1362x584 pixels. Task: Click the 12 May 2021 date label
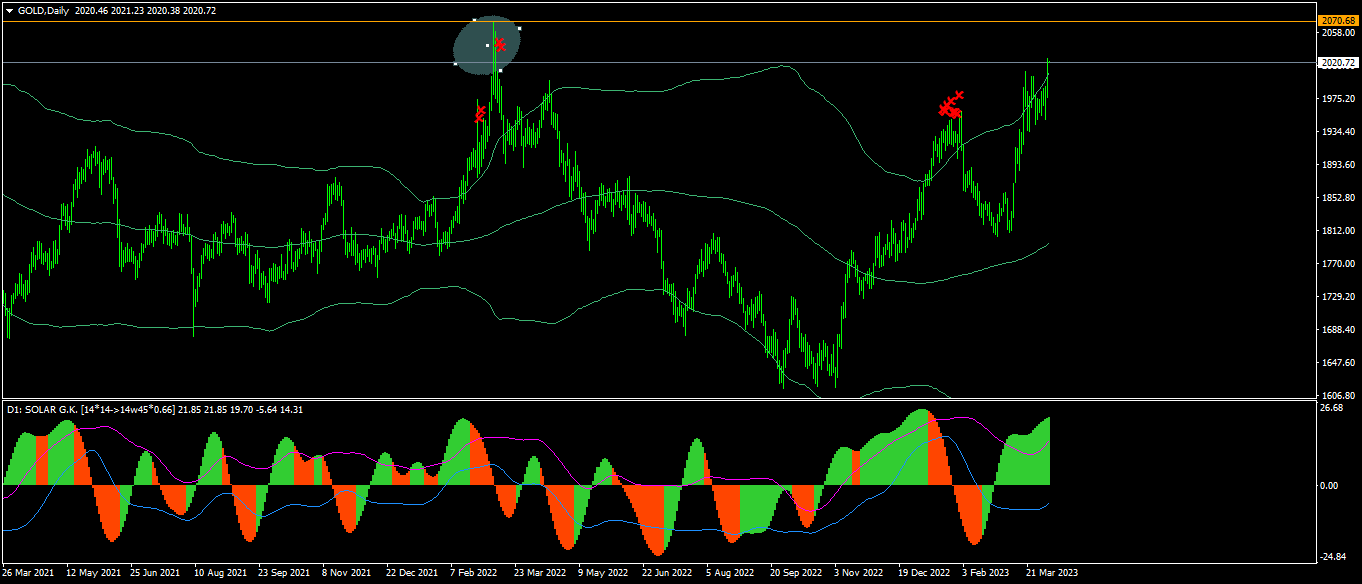95,573
